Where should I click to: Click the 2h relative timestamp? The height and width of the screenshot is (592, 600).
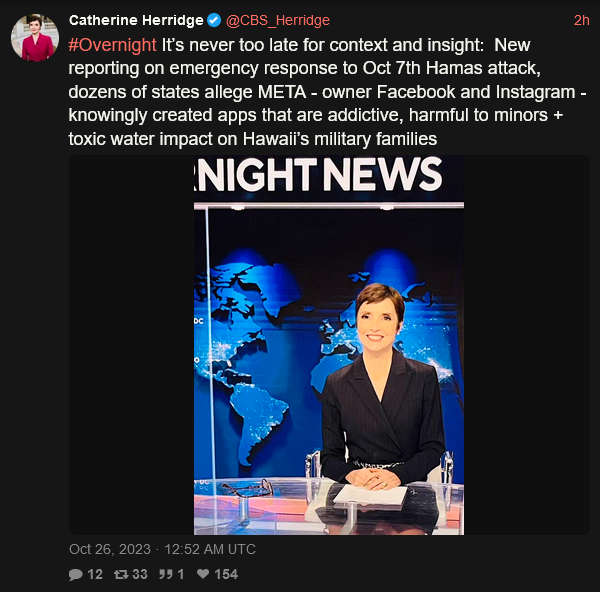(581, 20)
